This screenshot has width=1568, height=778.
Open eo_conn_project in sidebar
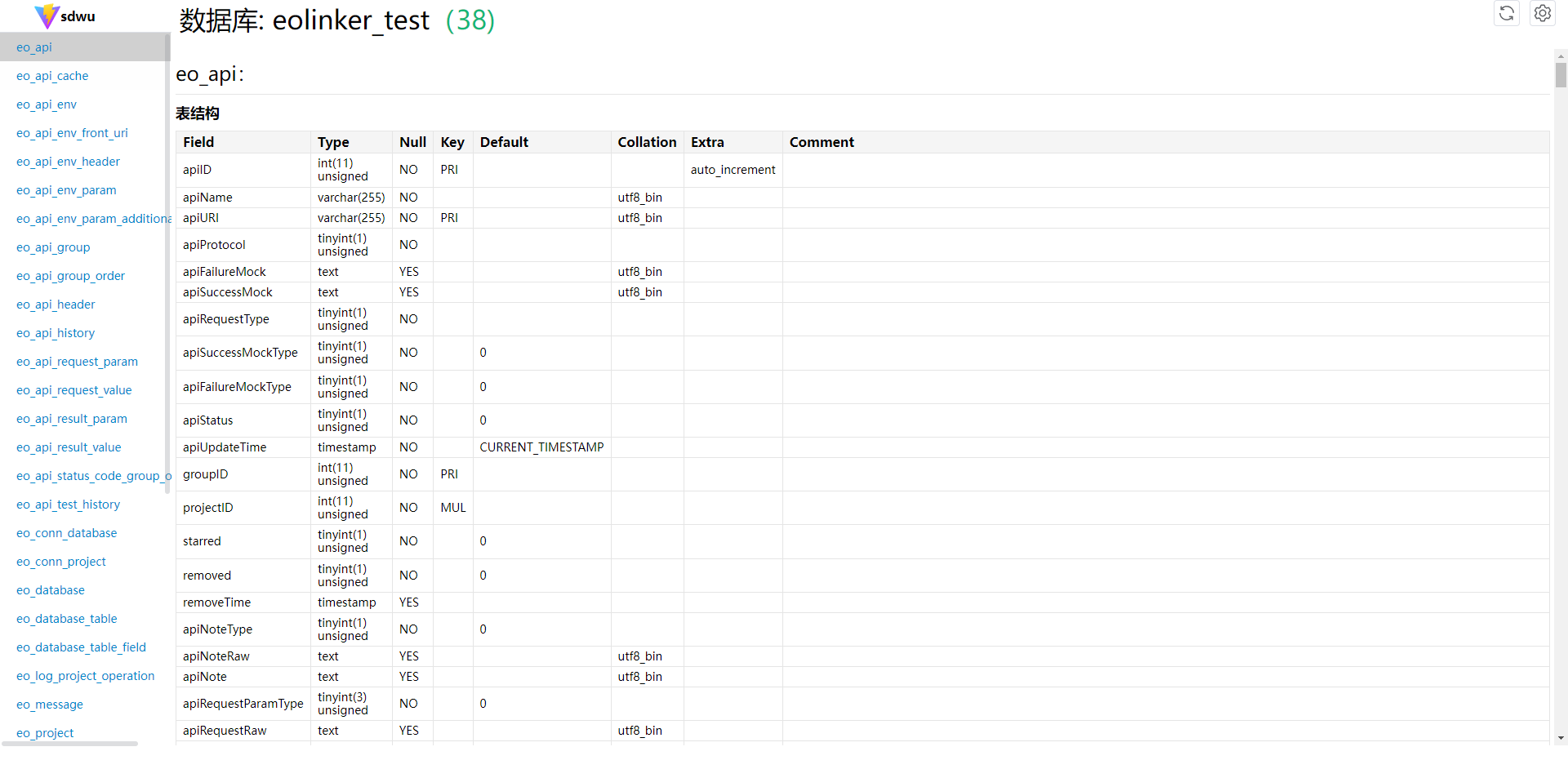61,562
